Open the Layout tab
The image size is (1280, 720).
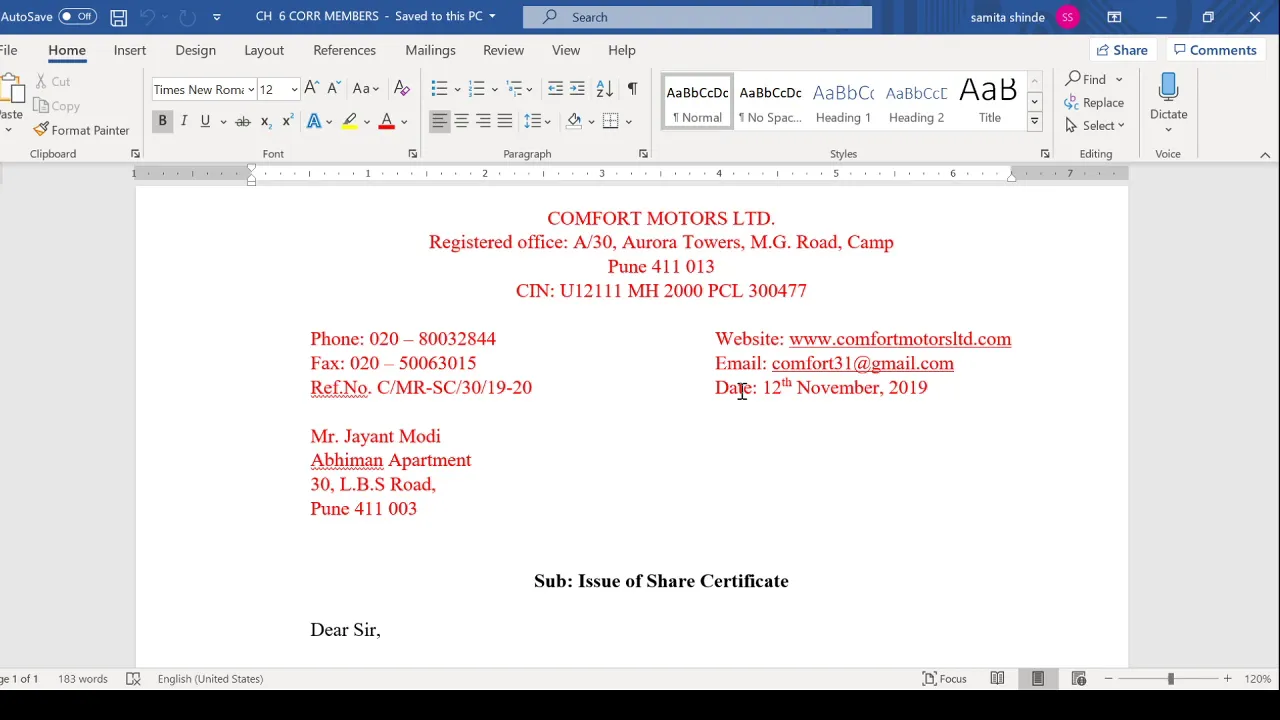pos(264,50)
